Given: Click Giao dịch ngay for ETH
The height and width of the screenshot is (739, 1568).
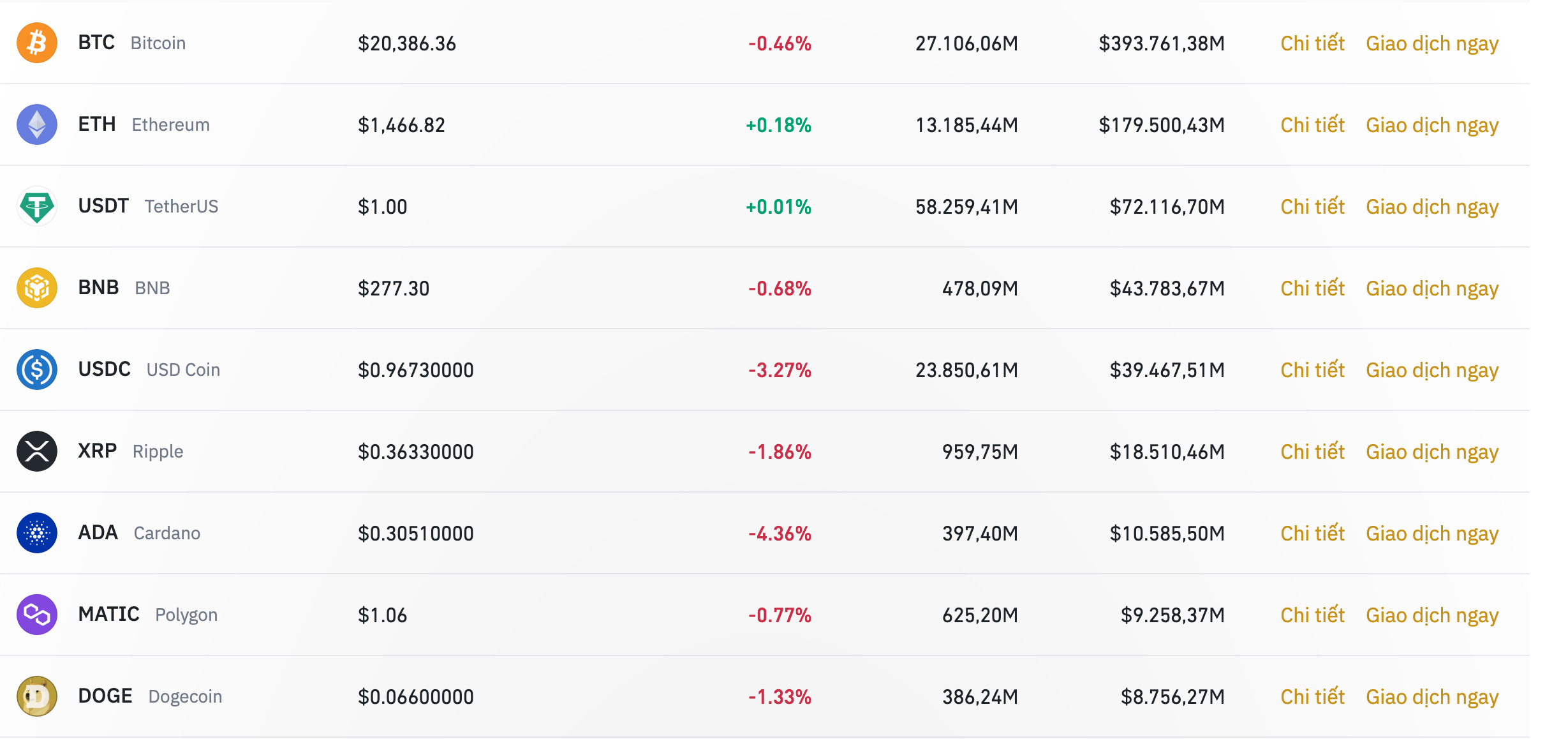Looking at the screenshot, I should click(x=1432, y=126).
